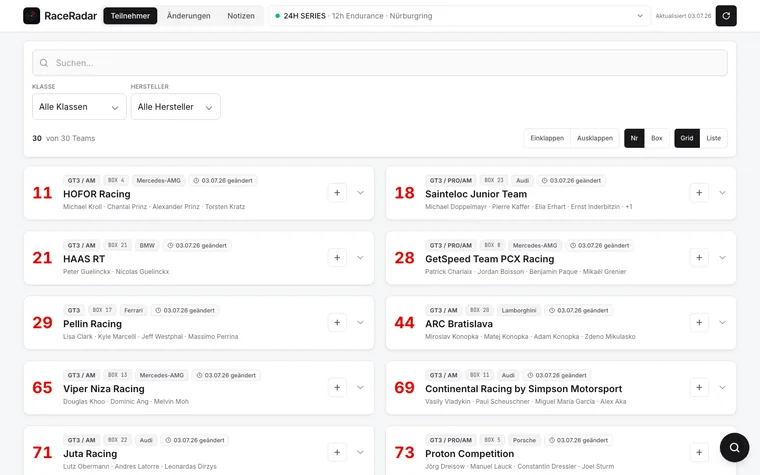Open the 24H SERIES event selector

point(459,16)
